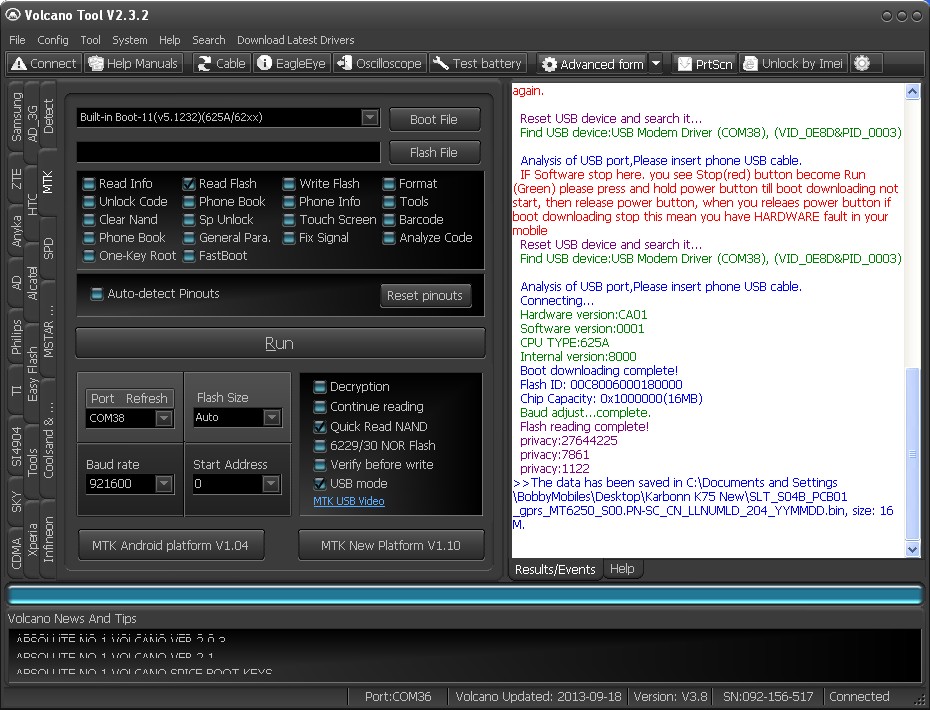Open the Built-in Boot selection dropdown

[370, 117]
